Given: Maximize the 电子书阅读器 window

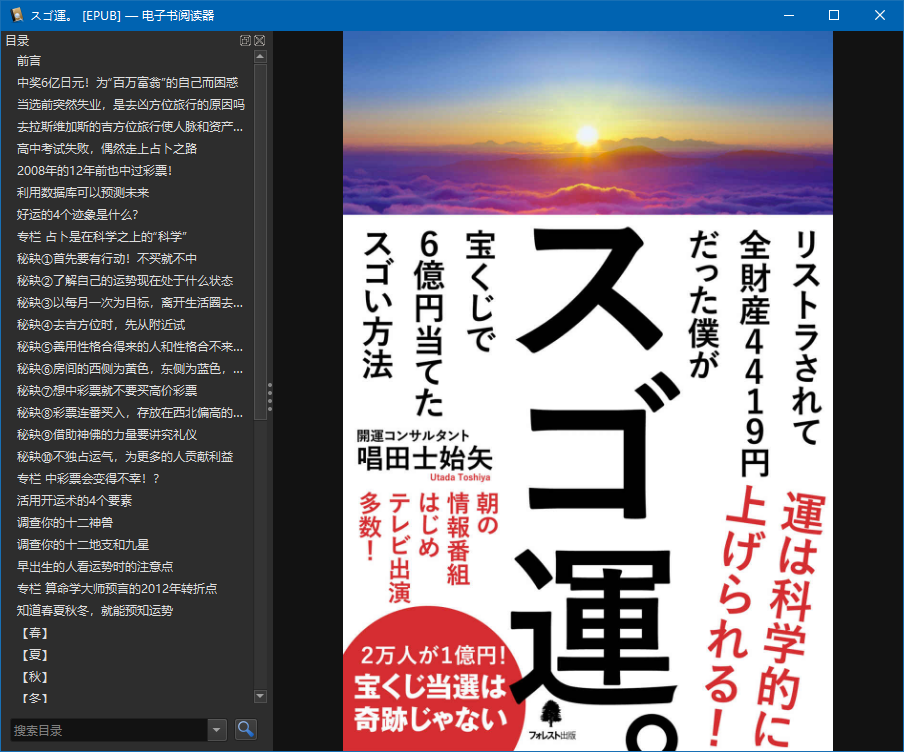Looking at the screenshot, I should tap(834, 15).
